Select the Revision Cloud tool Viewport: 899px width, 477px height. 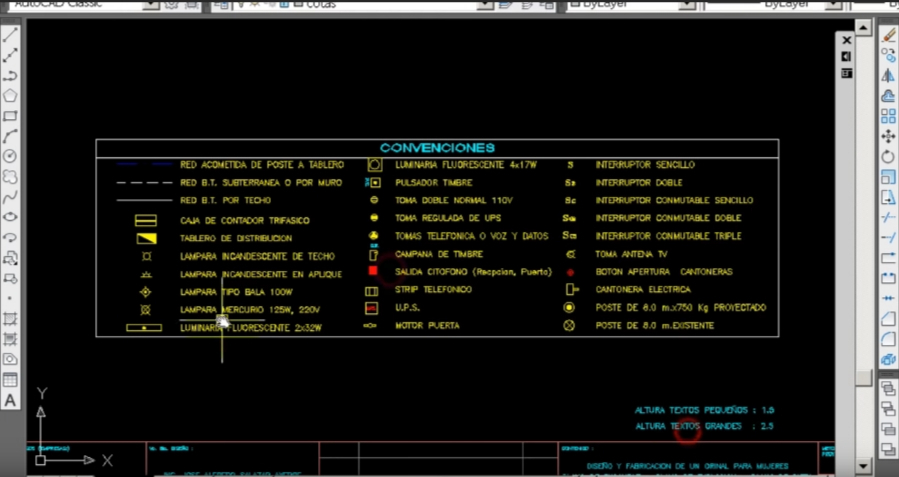10,177
